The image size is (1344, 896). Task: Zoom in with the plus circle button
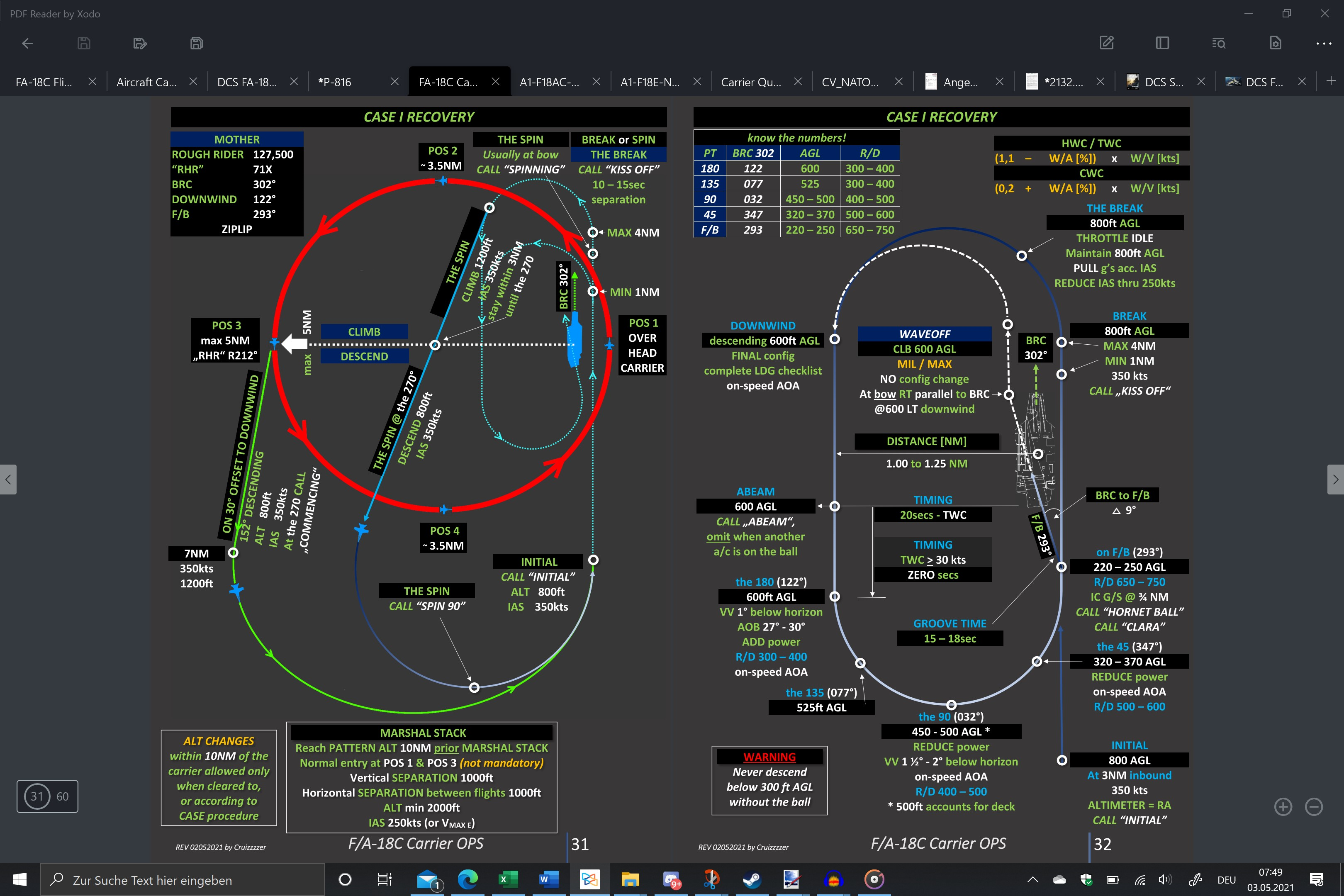coord(1283,807)
